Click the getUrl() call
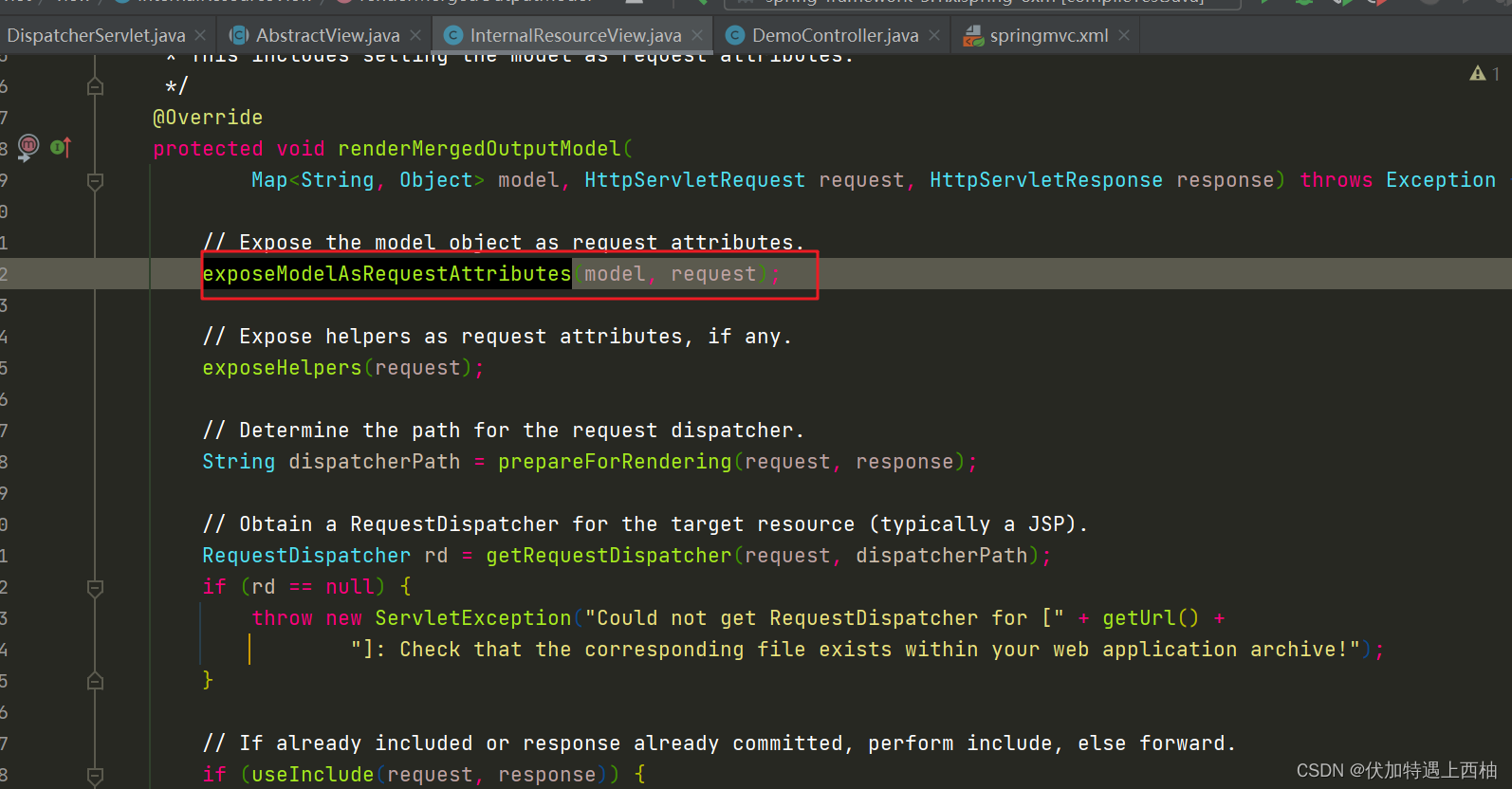 [1151, 618]
